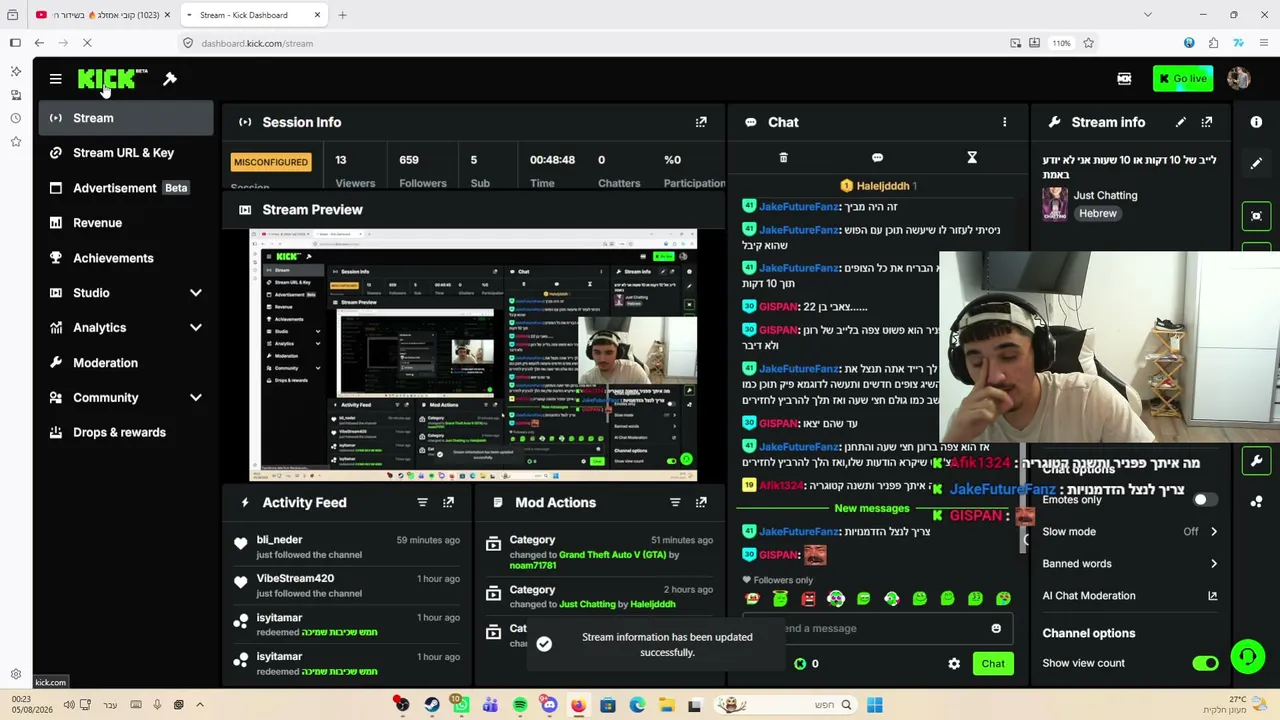The width and height of the screenshot is (1280, 720).
Task: Click VibeStream420 in Activity Feed
Action: tap(295, 579)
